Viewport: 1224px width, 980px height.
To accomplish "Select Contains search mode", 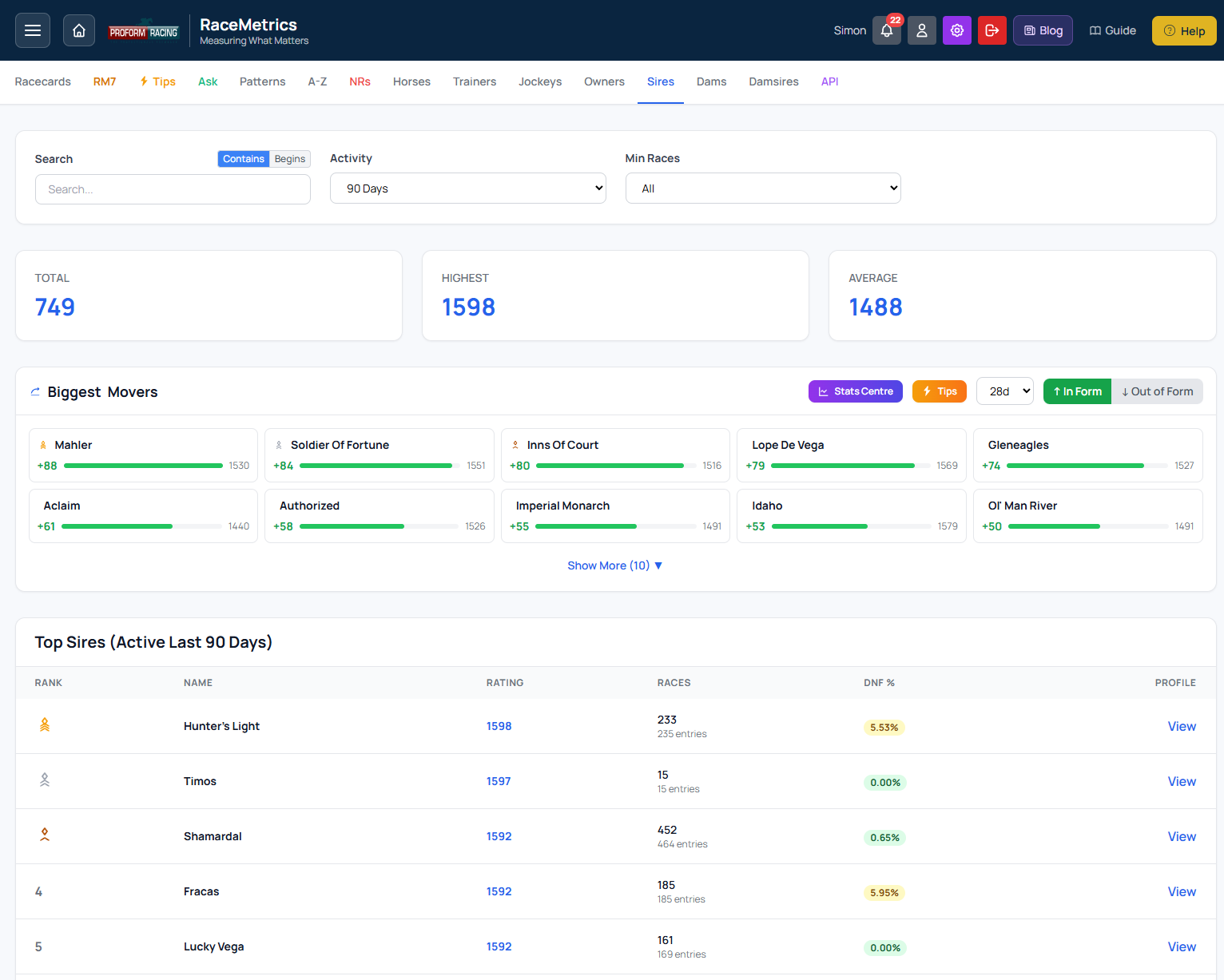I will pos(244,159).
